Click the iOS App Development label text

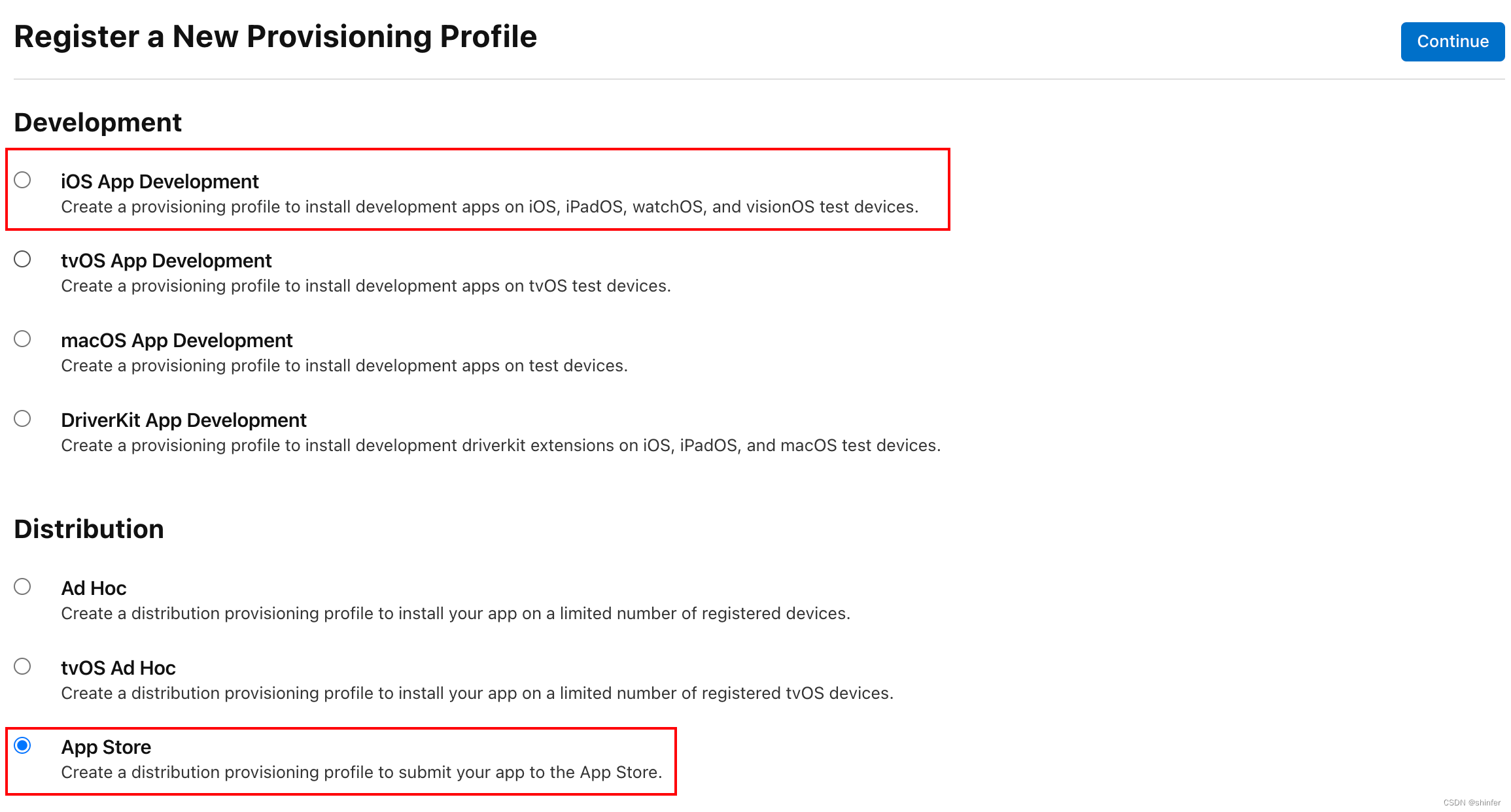point(159,181)
